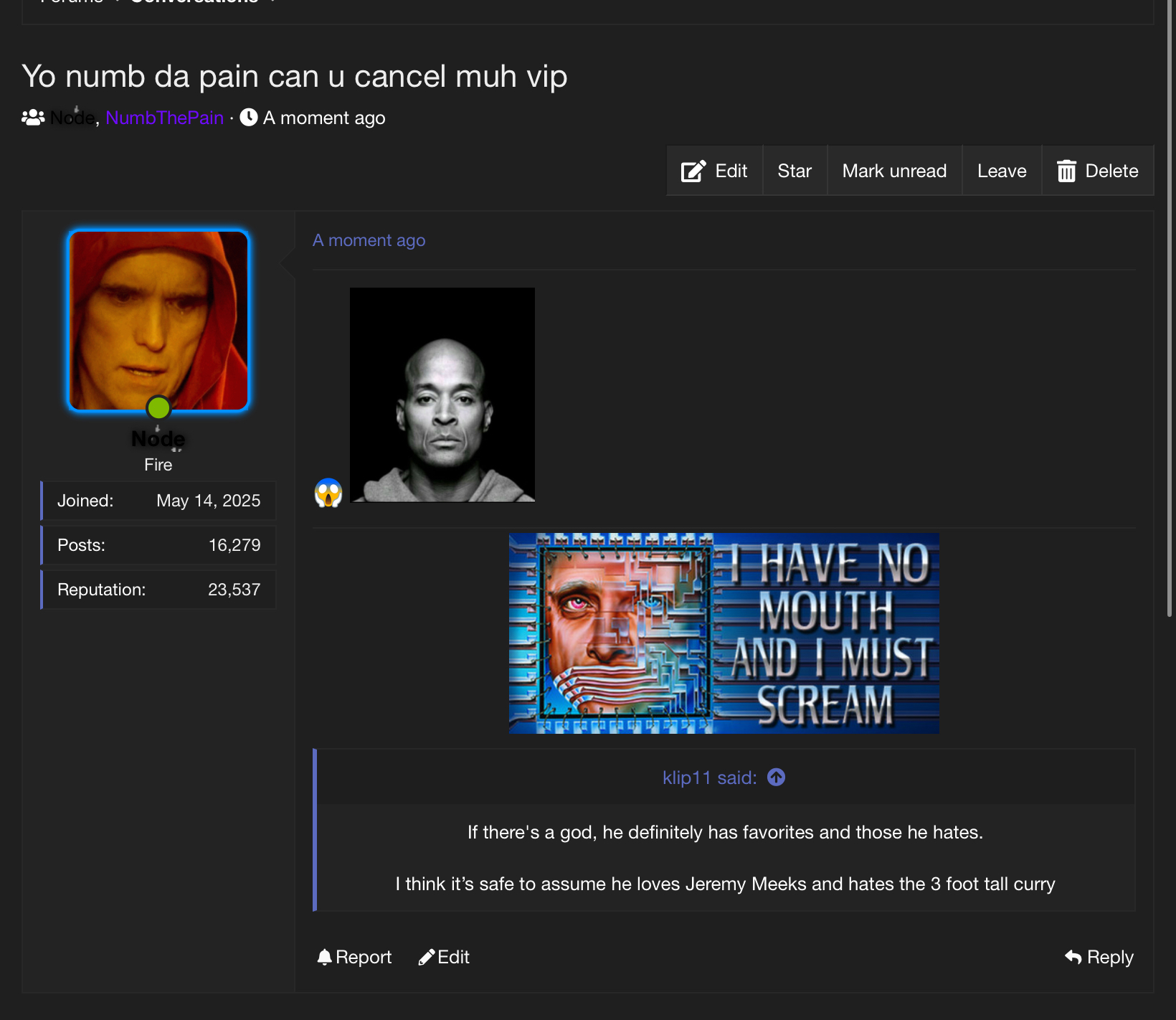
Task: Click the pencil-square edit icon
Action: click(693, 171)
